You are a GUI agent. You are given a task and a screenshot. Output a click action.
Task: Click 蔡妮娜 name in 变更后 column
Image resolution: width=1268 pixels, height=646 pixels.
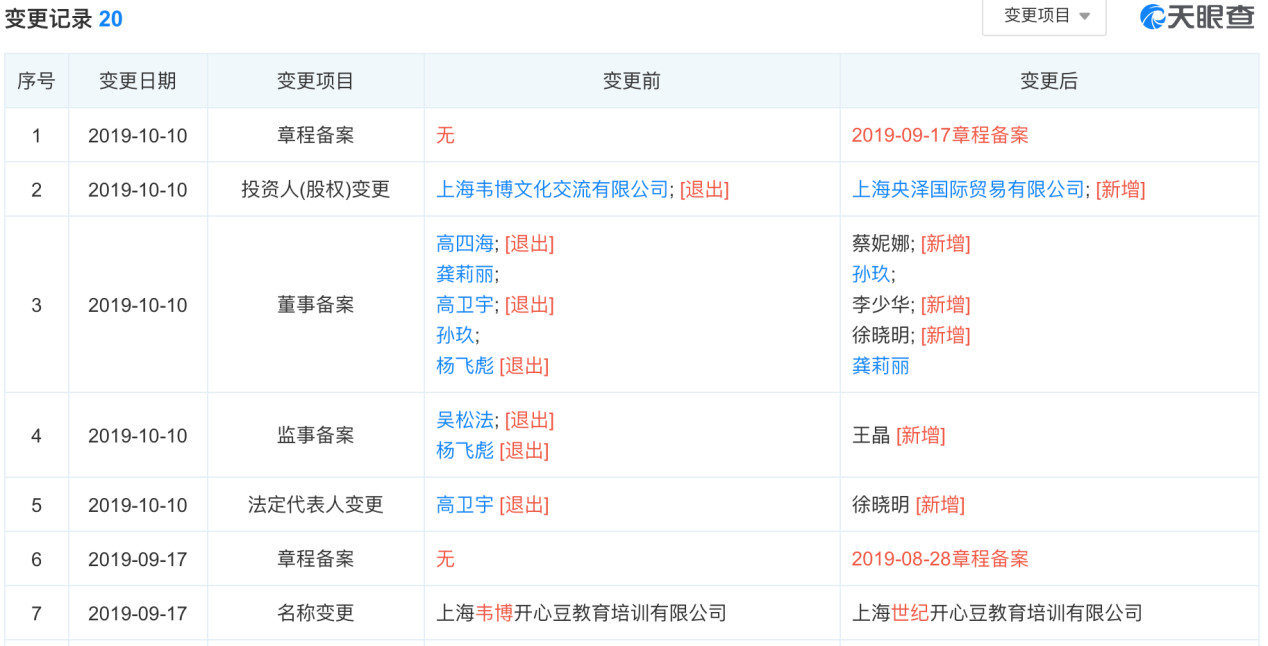pos(881,243)
